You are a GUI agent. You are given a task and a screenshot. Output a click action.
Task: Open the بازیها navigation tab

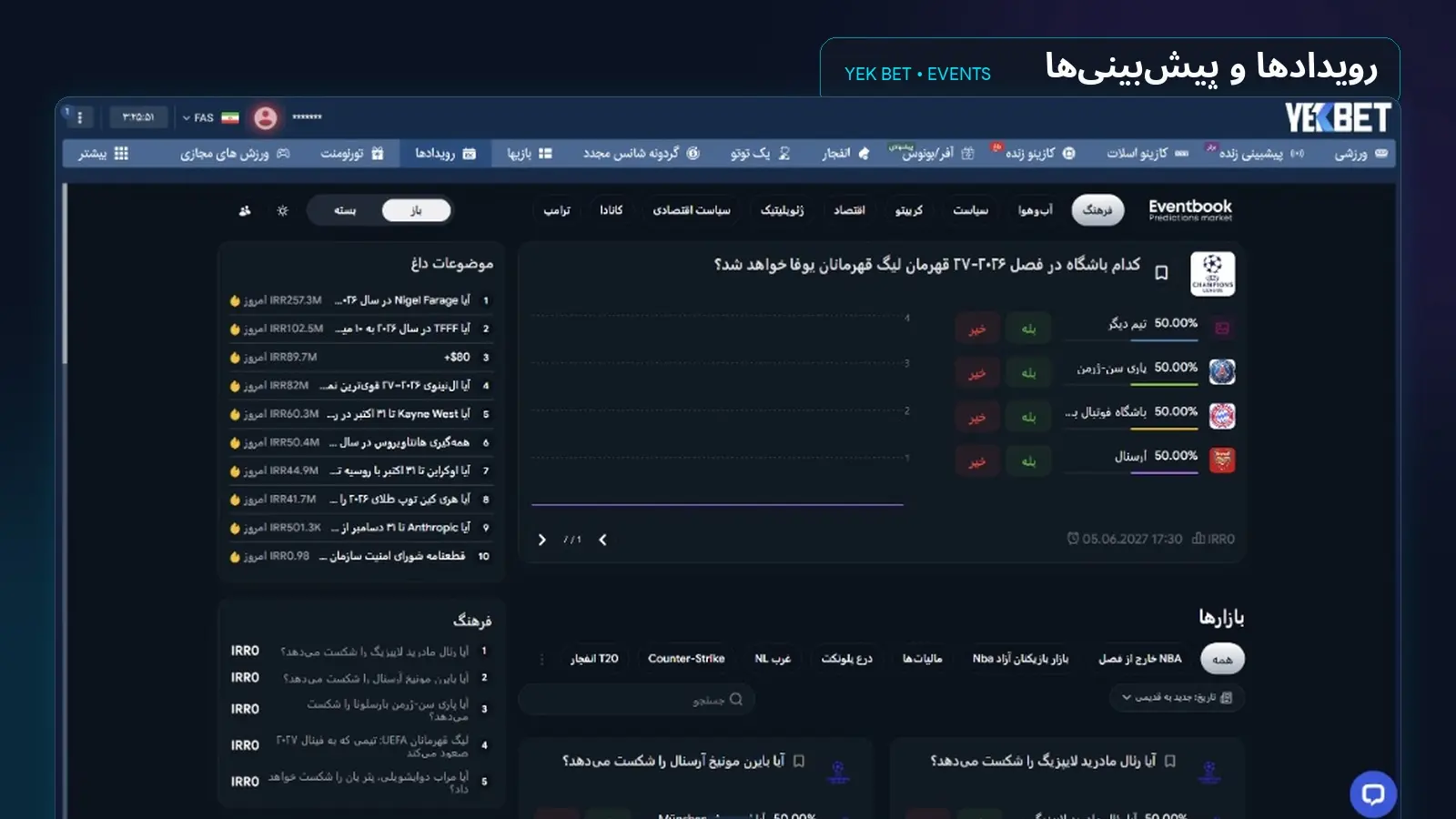pyautogui.click(x=530, y=154)
